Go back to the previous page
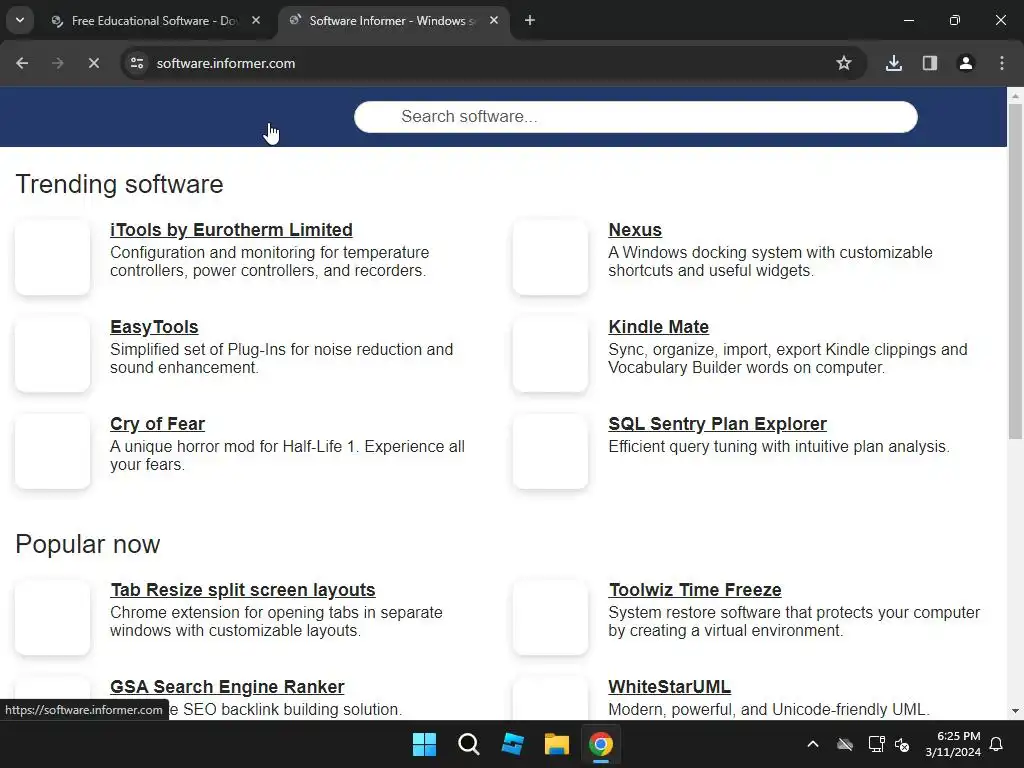 coord(22,63)
